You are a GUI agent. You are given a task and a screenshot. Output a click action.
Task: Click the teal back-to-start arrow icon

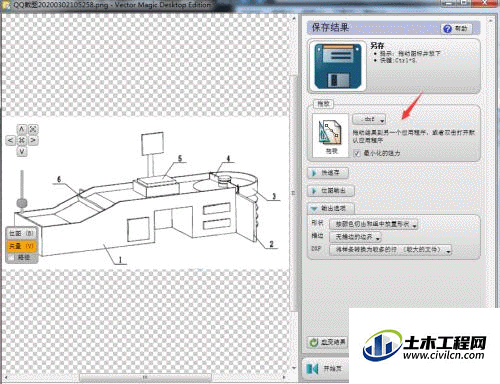coord(313,369)
